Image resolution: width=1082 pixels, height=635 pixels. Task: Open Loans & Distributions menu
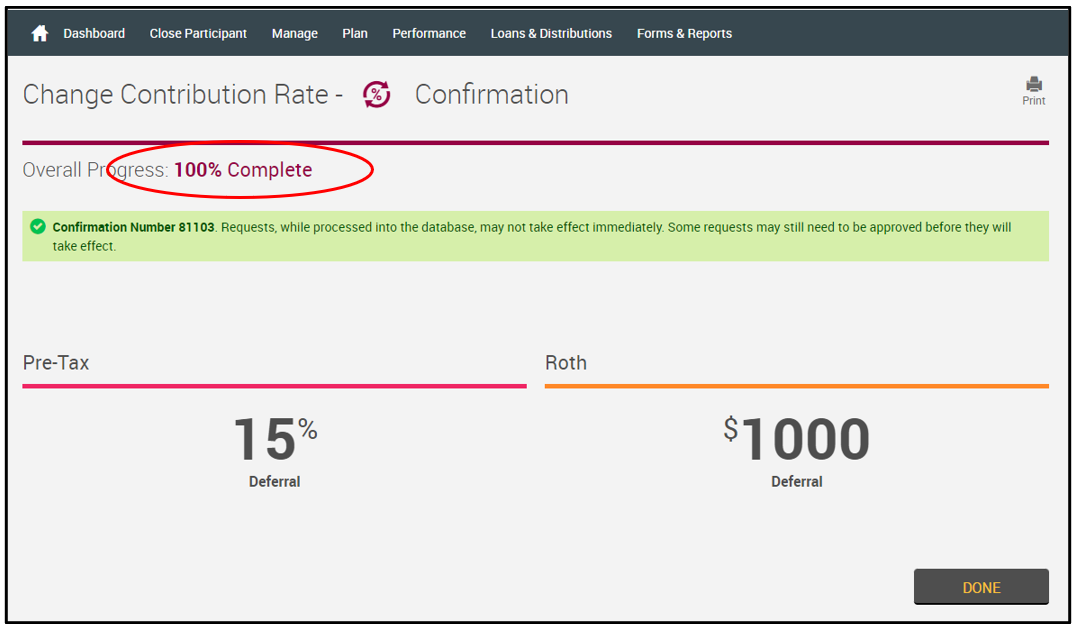[551, 34]
